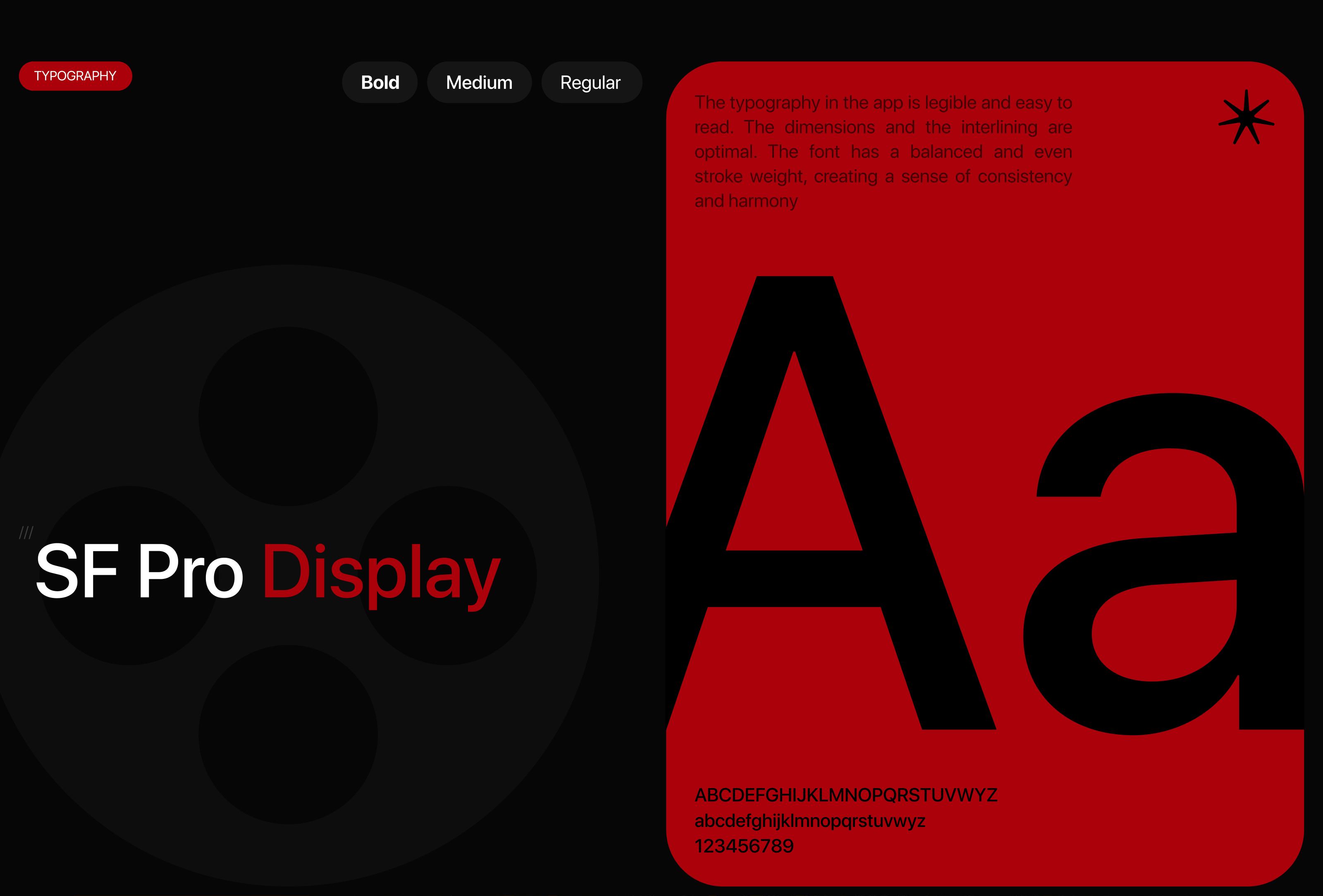Click the words 'and harmony' in the description
Screen dimensions: 1323x896
pos(746,201)
